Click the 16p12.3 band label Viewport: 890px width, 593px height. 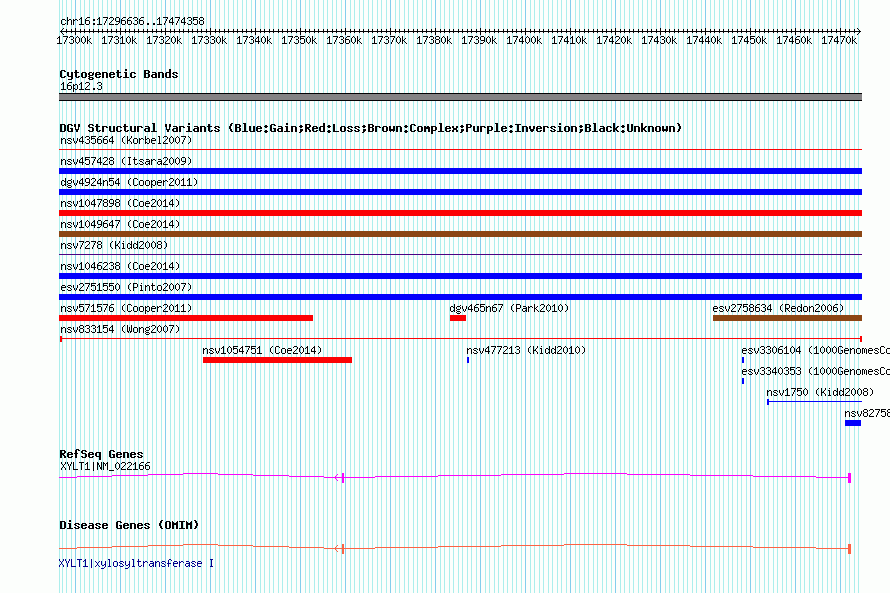tap(81, 86)
